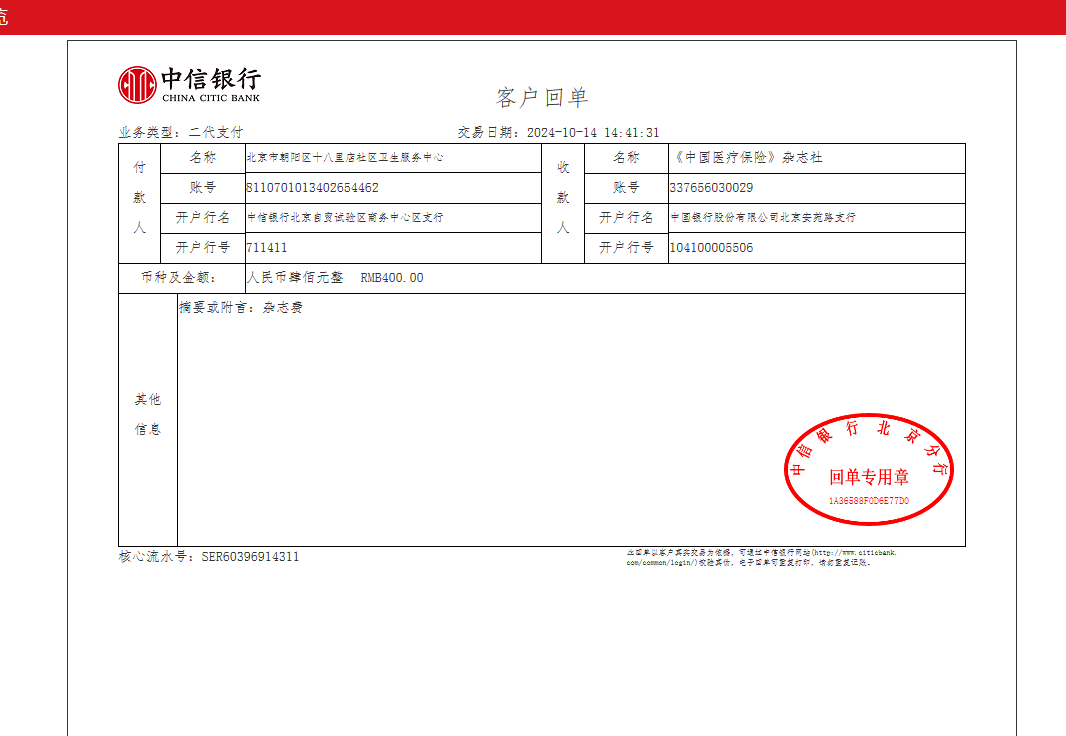The height and width of the screenshot is (736, 1066).
Task: Click the China CITIC Bank red logo icon
Action: tap(137, 85)
